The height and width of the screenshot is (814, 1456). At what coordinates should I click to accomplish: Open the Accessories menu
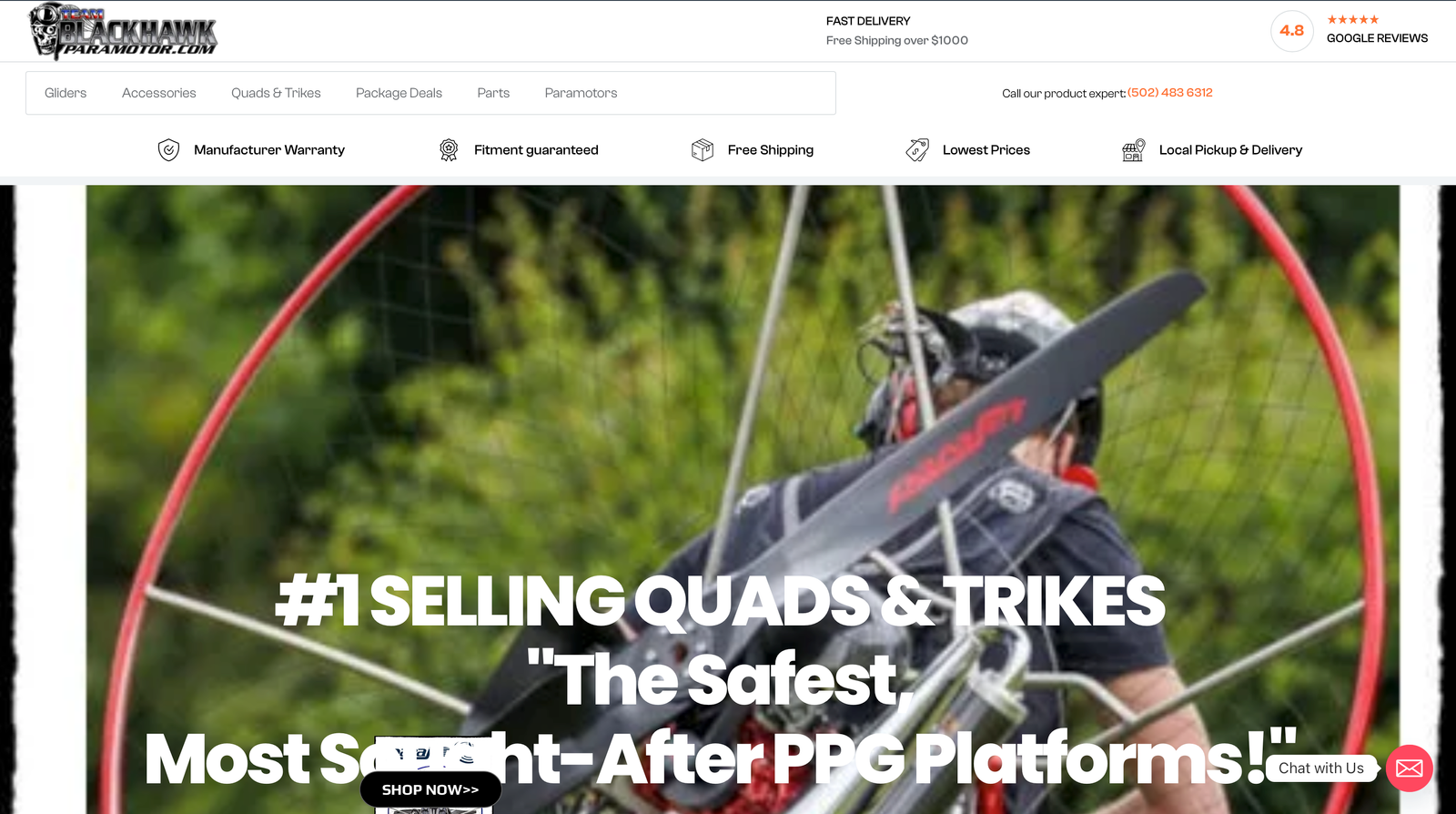click(x=159, y=93)
